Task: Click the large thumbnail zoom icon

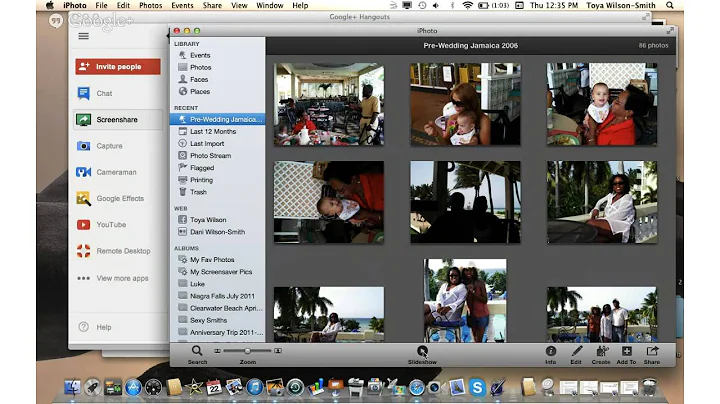Action: [x=278, y=351]
